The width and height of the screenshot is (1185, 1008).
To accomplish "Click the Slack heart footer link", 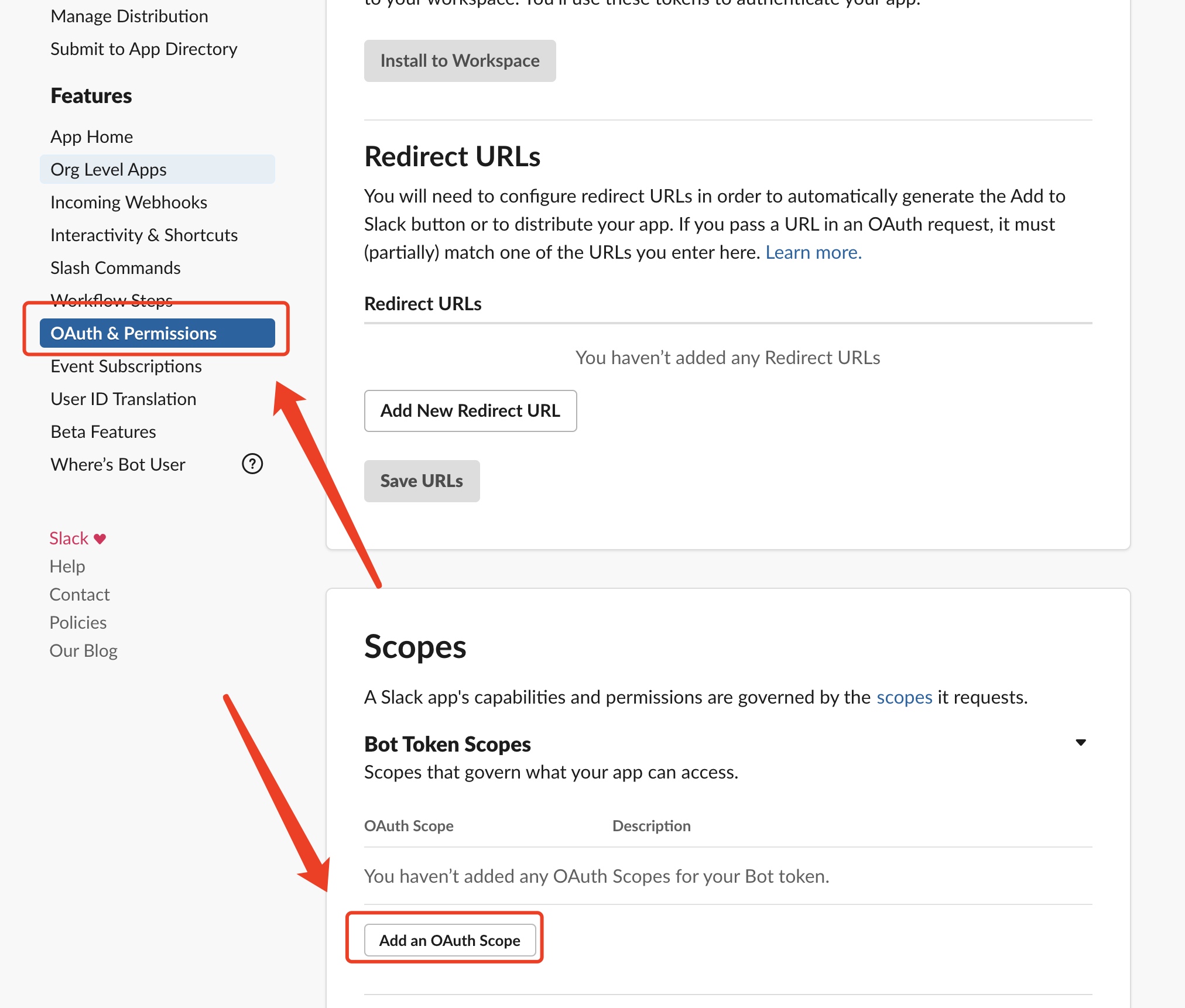I will pos(77,538).
